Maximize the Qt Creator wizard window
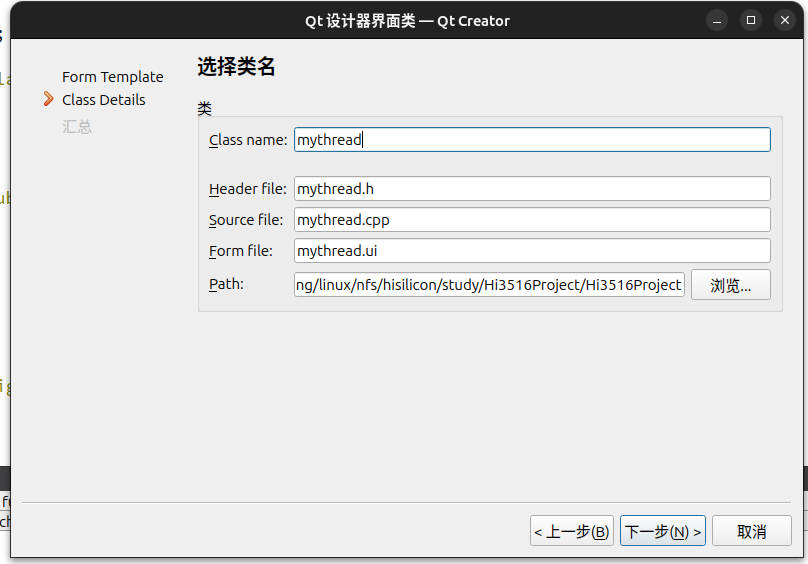The height and width of the screenshot is (564, 808). click(750, 21)
